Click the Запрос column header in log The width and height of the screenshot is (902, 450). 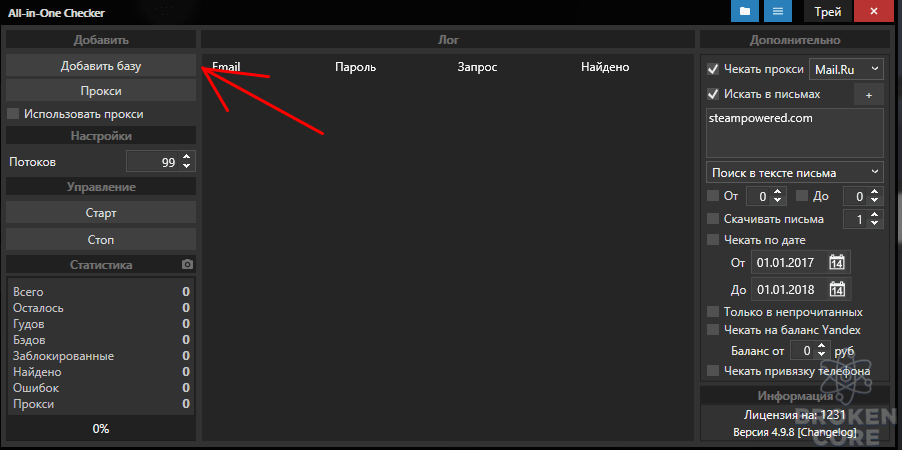[477, 67]
